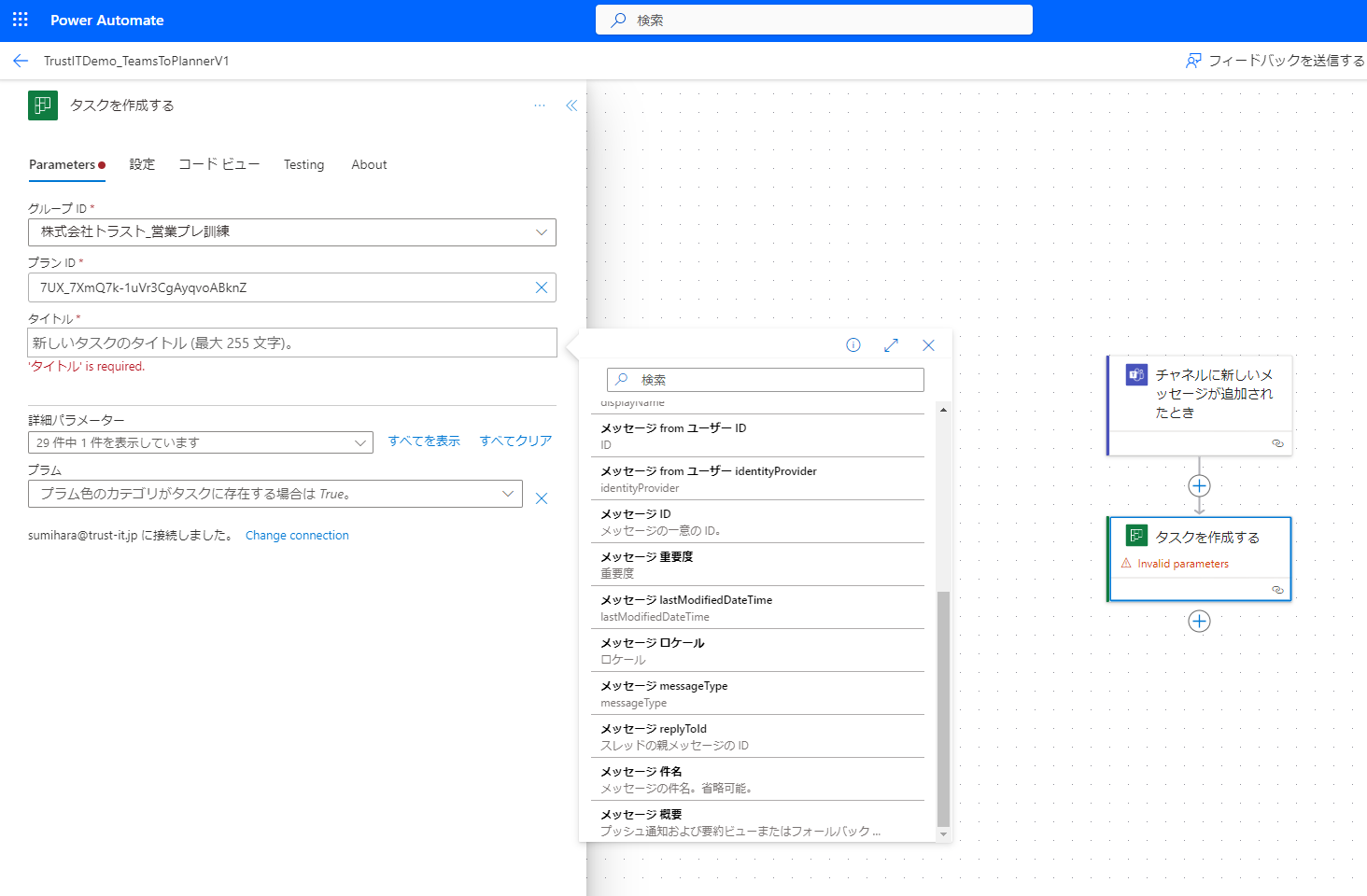Click the magnifier icon in top search bar
This screenshot has width=1367, height=896.
point(618,20)
